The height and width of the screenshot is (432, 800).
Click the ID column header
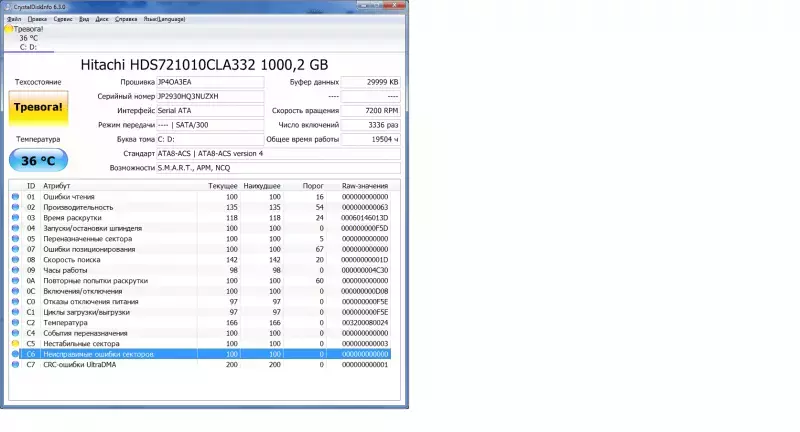pos(31,186)
